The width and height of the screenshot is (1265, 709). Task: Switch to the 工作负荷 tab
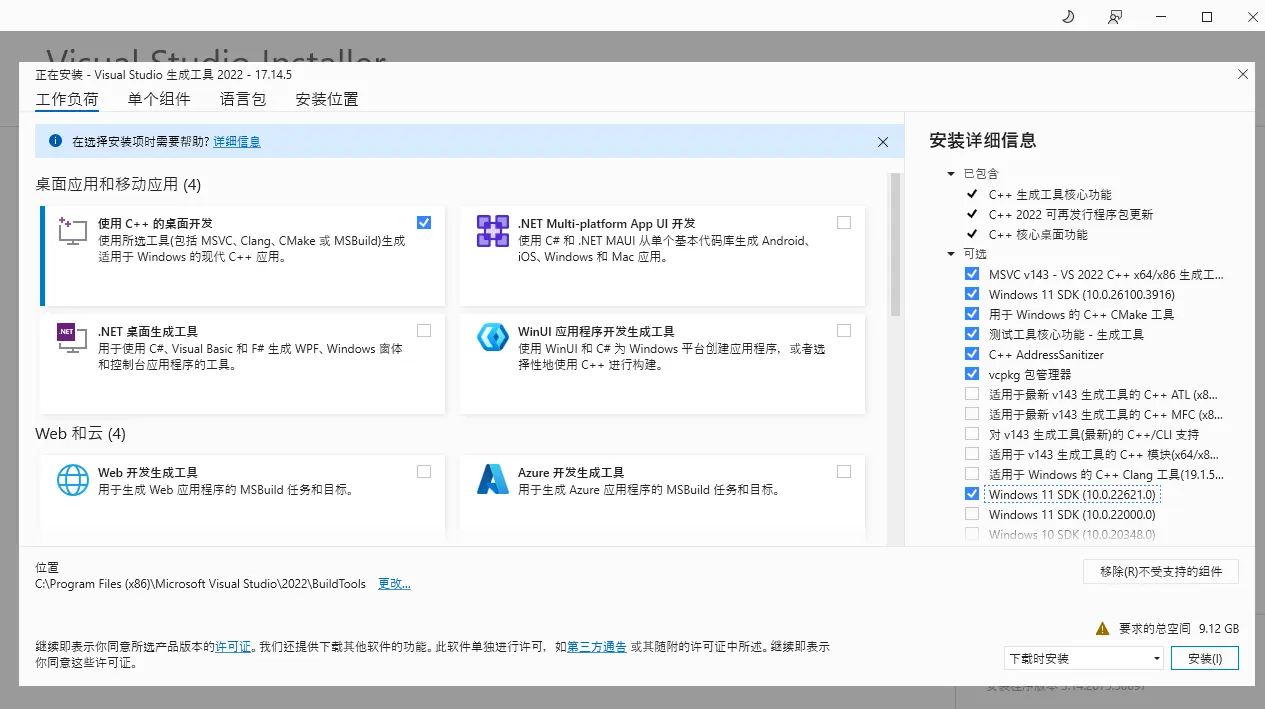[67, 99]
